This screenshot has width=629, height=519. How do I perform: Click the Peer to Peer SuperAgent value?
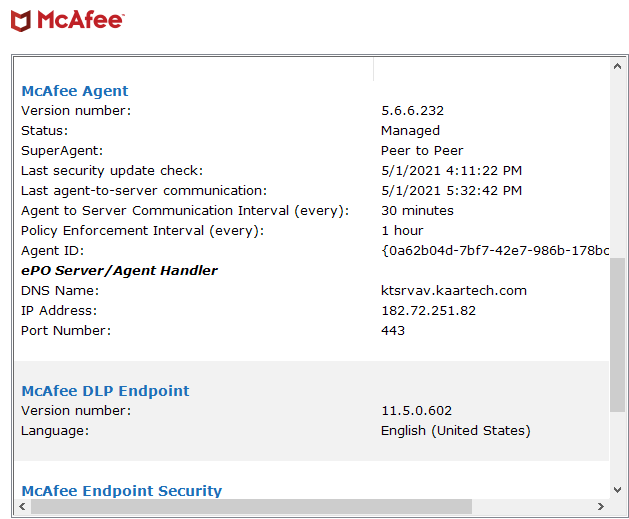[x=422, y=151]
